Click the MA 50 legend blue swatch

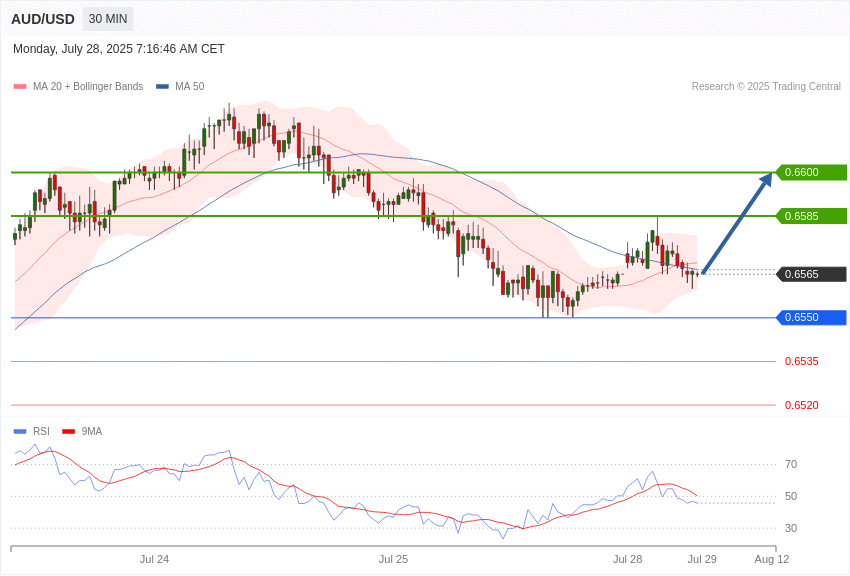coord(162,87)
